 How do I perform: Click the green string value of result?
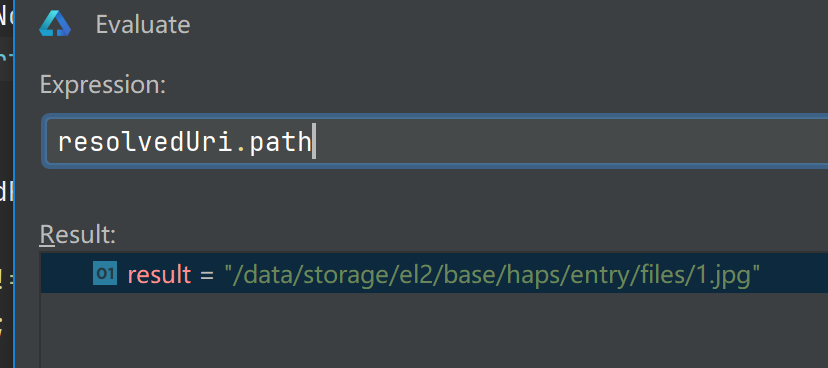click(492, 274)
